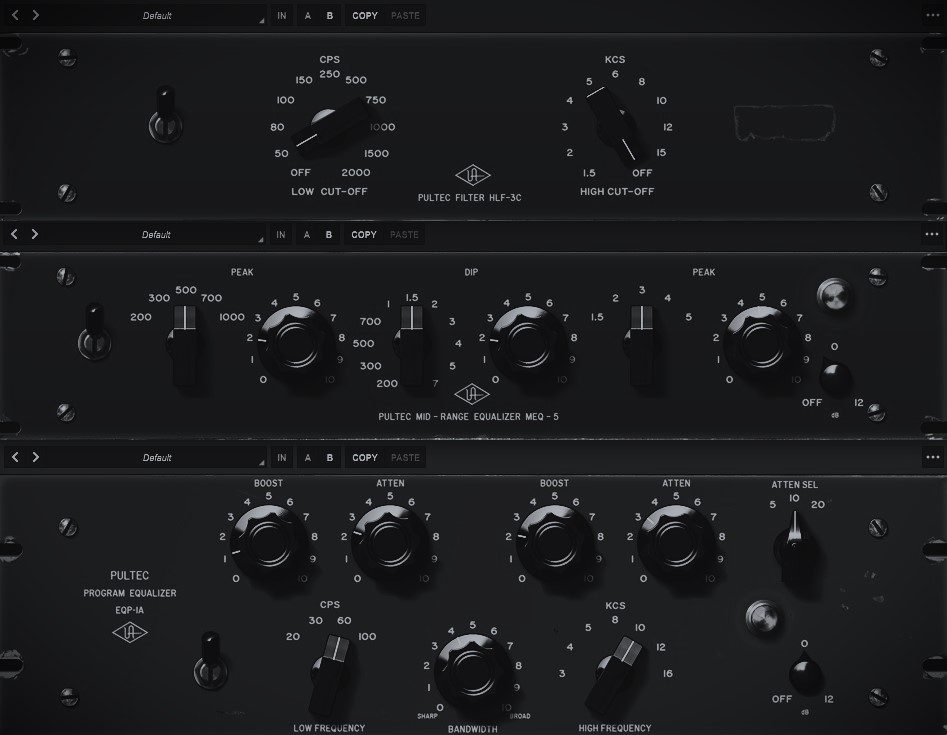Click the 15 value on High Cut-Off dial
Viewport: 947px width, 735px height.
tap(661, 152)
